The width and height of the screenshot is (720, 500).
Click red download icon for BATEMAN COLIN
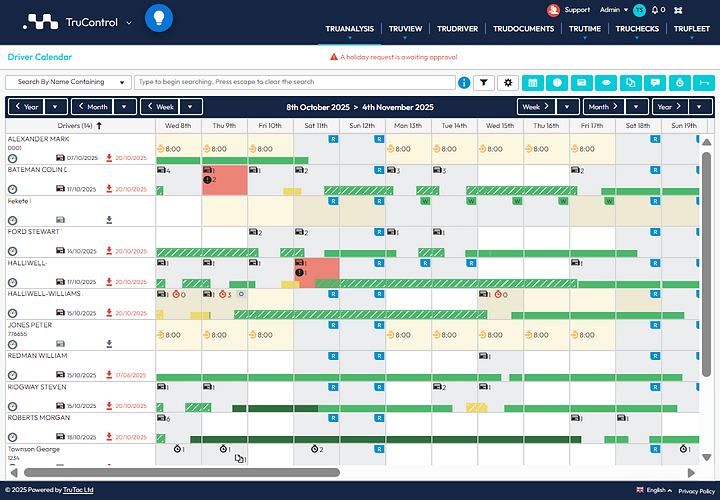[109, 189]
